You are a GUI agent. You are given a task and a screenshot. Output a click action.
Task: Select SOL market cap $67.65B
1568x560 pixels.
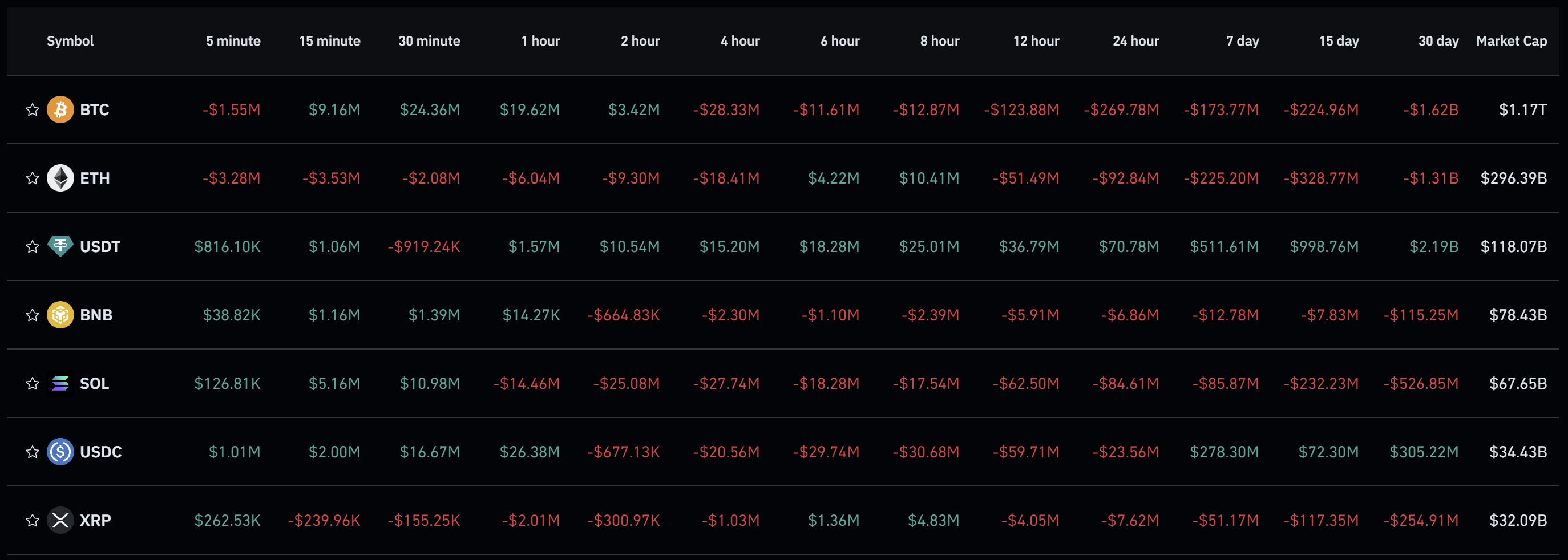(x=1517, y=383)
